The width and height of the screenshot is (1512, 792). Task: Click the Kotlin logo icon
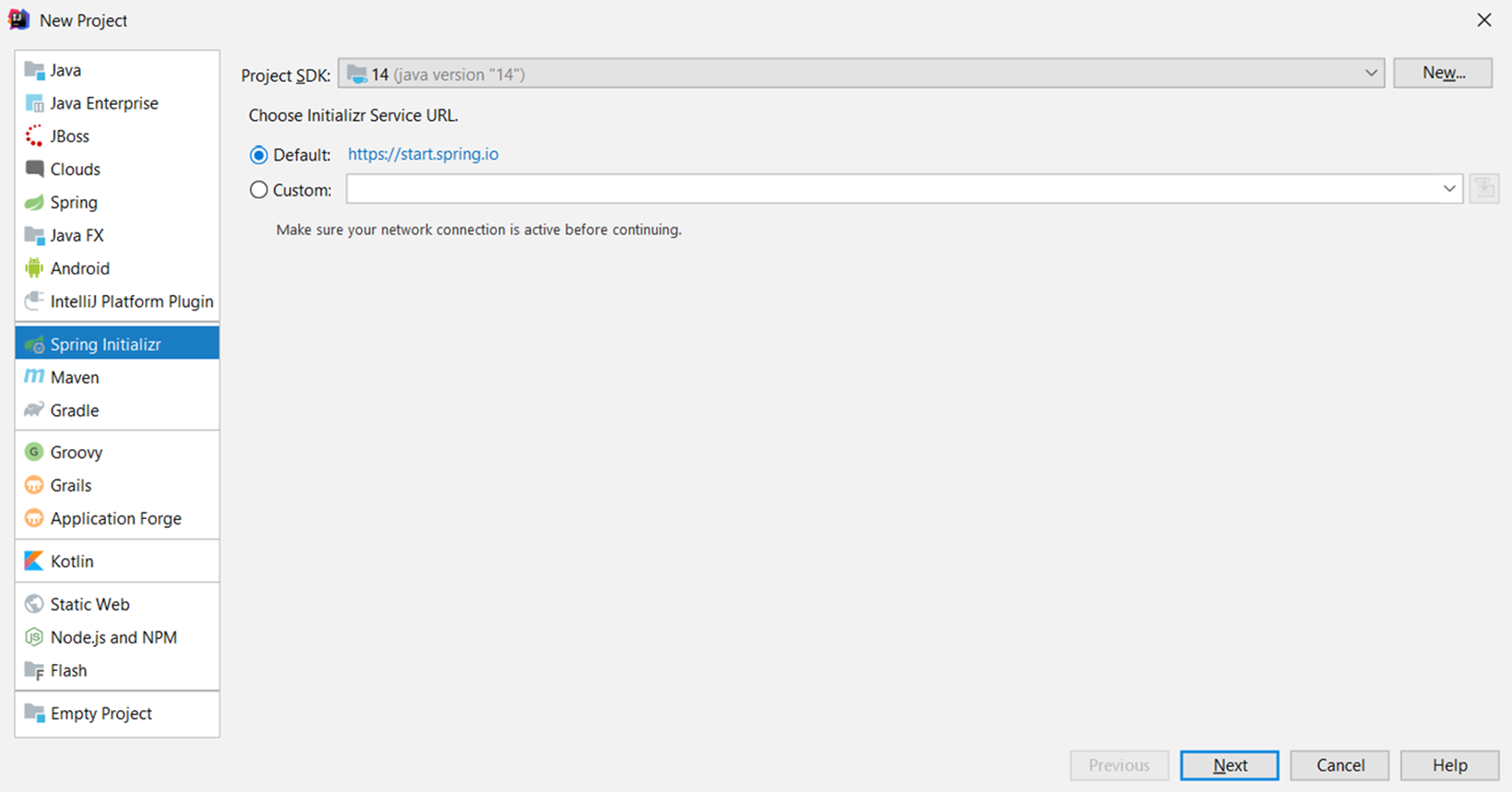click(x=34, y=561)
